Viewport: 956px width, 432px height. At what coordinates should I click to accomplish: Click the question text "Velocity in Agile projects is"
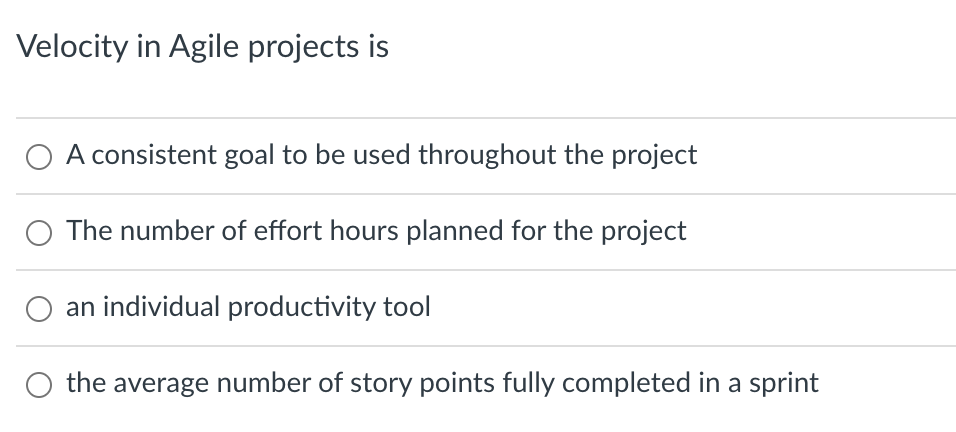pyautogui.click(x=203, y=47)
